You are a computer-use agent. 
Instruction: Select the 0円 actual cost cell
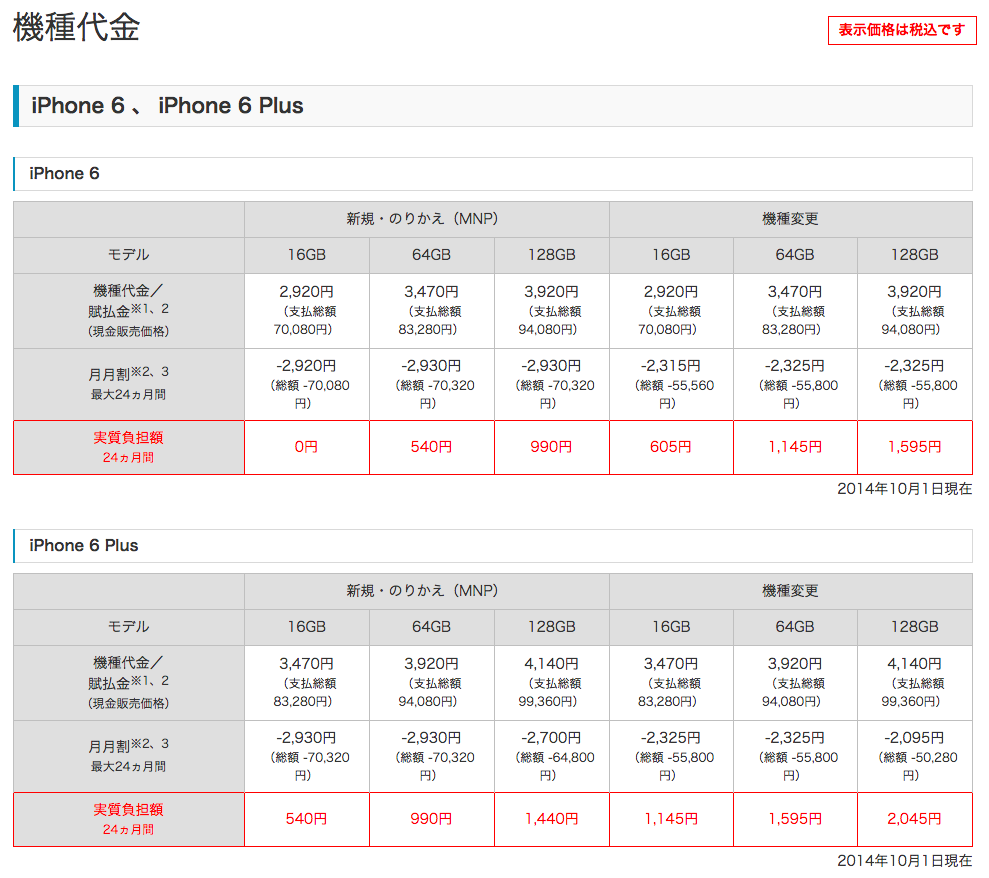click(x=306, y=447)
